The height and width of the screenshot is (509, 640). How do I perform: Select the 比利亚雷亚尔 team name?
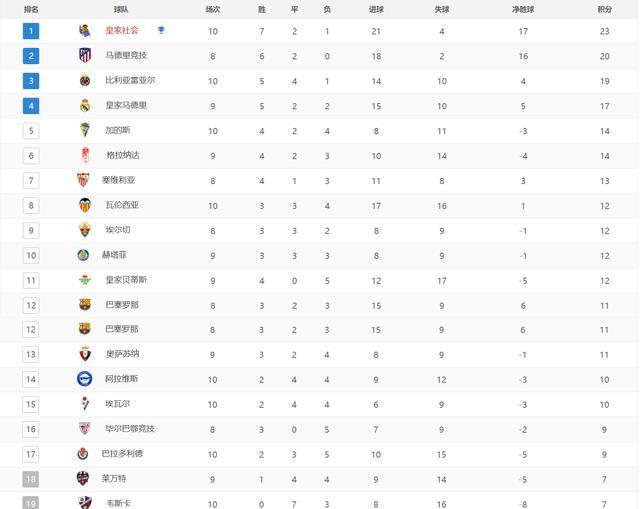click(130, 80)
